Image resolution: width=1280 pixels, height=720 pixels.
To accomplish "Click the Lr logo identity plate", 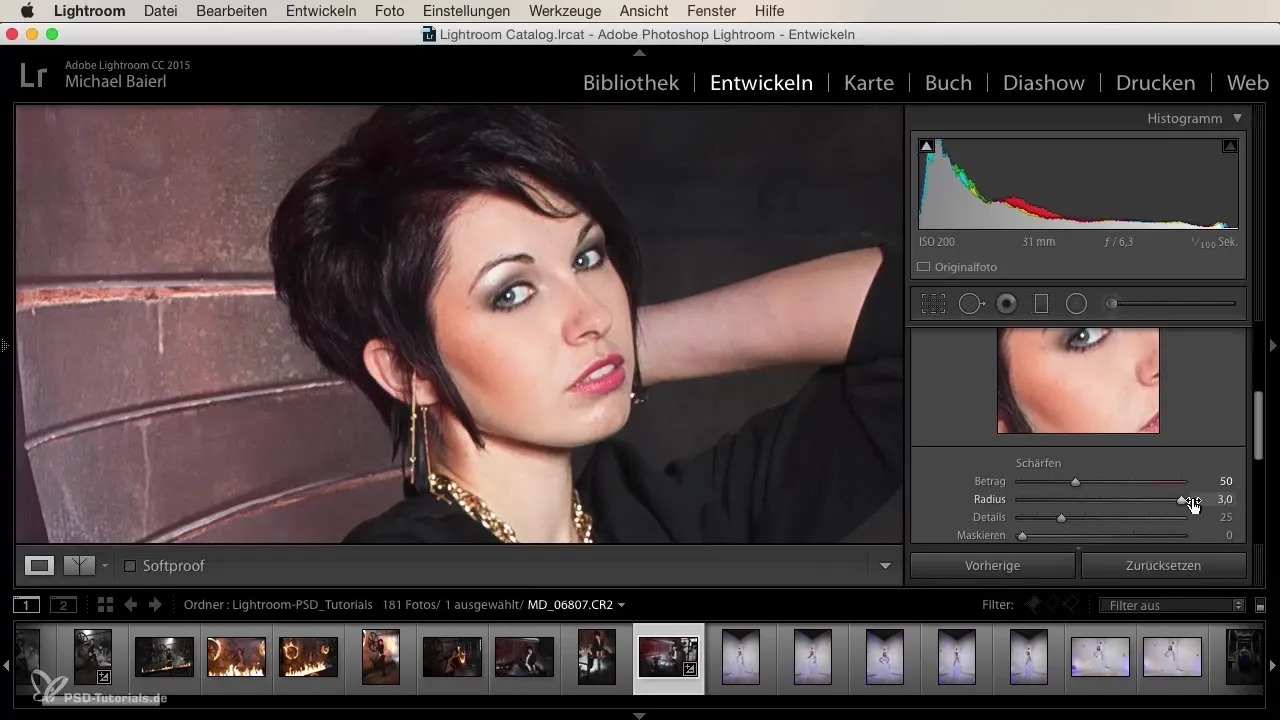I will pos(34,76).
